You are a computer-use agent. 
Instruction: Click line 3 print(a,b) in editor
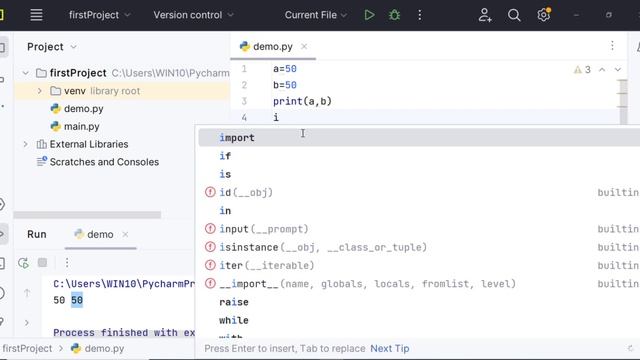[x=302, y=101]
